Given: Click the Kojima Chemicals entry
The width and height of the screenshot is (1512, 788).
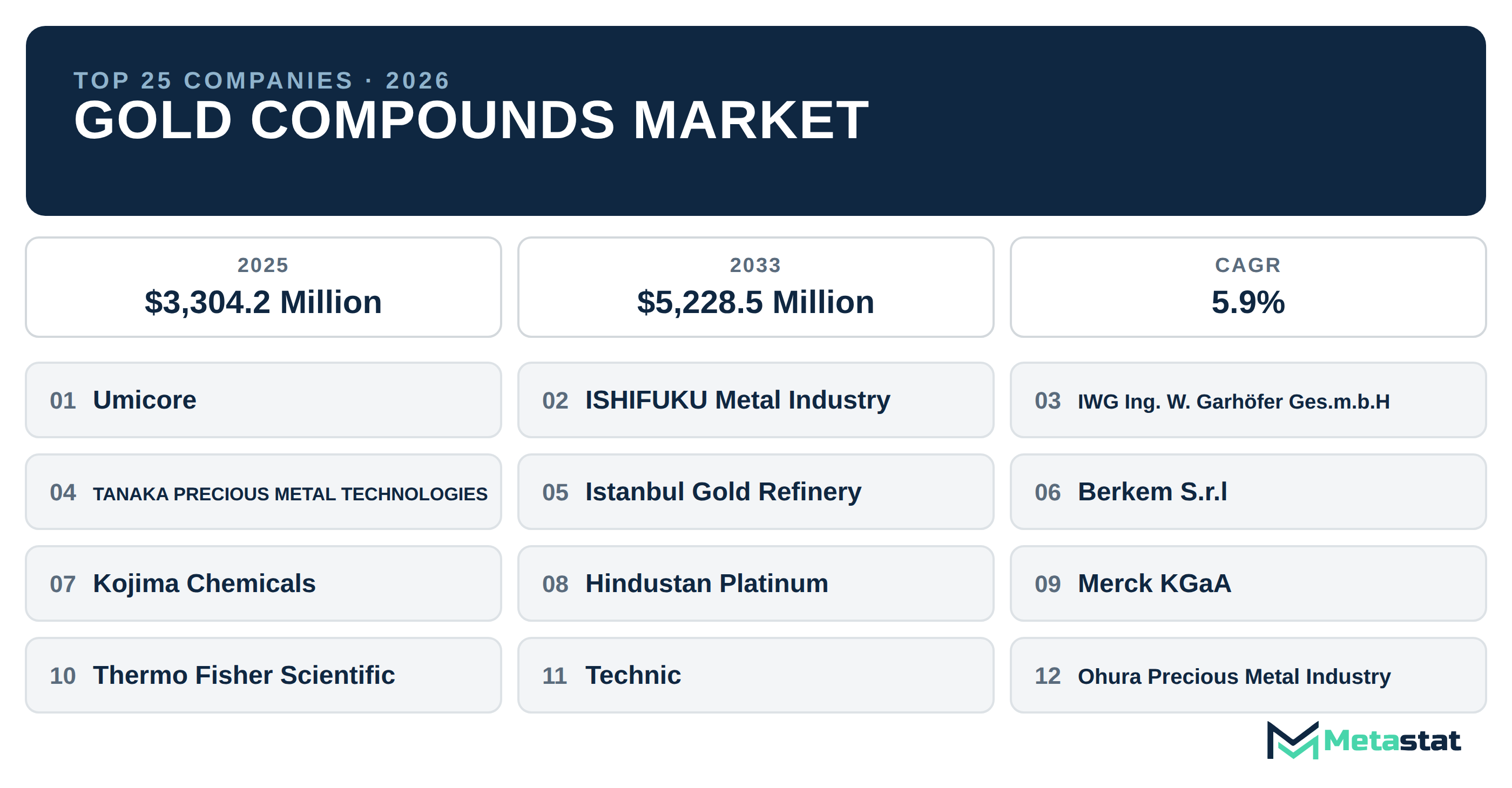Looking at the screenshot, I should (x=263, y=583).
